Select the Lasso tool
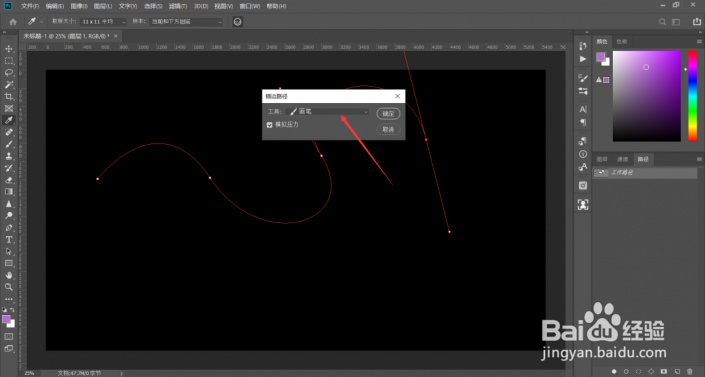 click(9, 72)
